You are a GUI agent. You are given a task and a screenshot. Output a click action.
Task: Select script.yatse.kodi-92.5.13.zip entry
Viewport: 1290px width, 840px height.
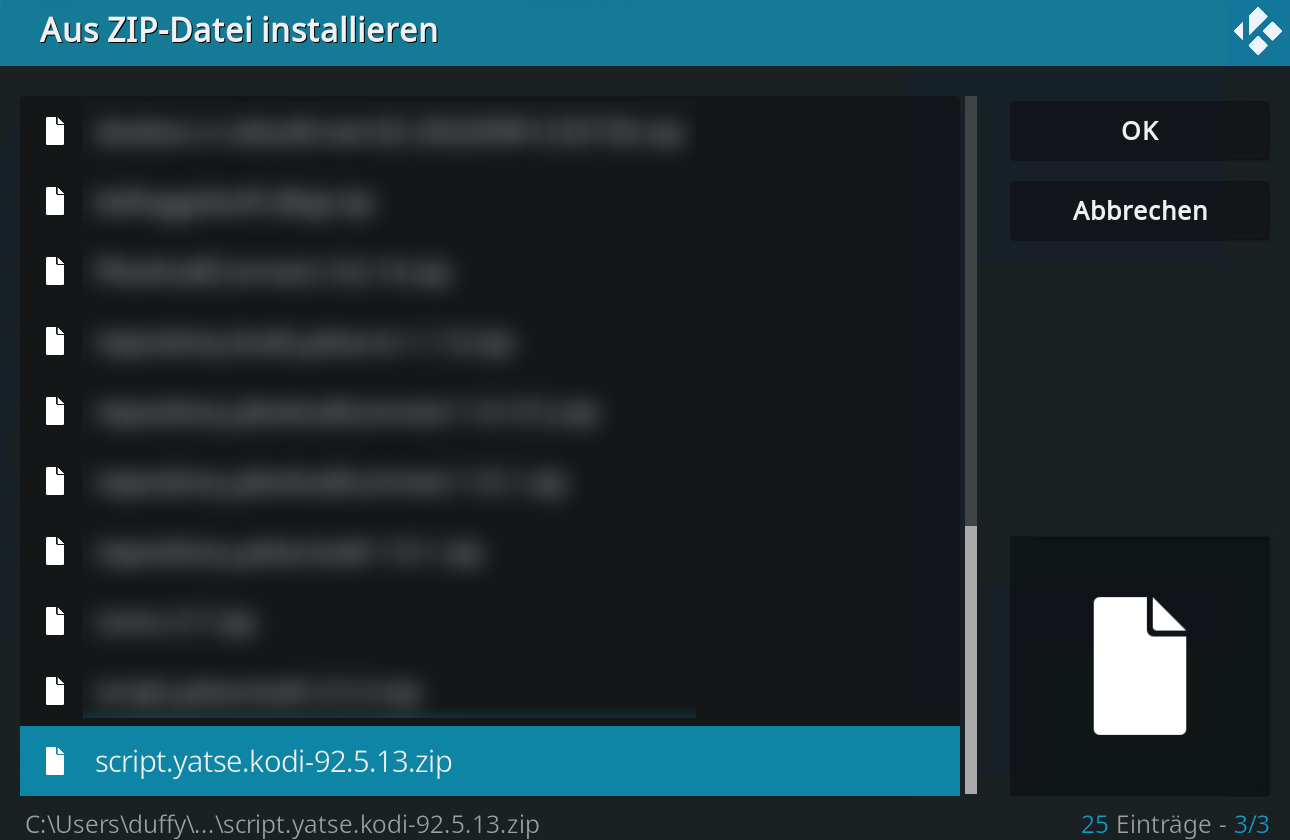(x=490, y=761)
